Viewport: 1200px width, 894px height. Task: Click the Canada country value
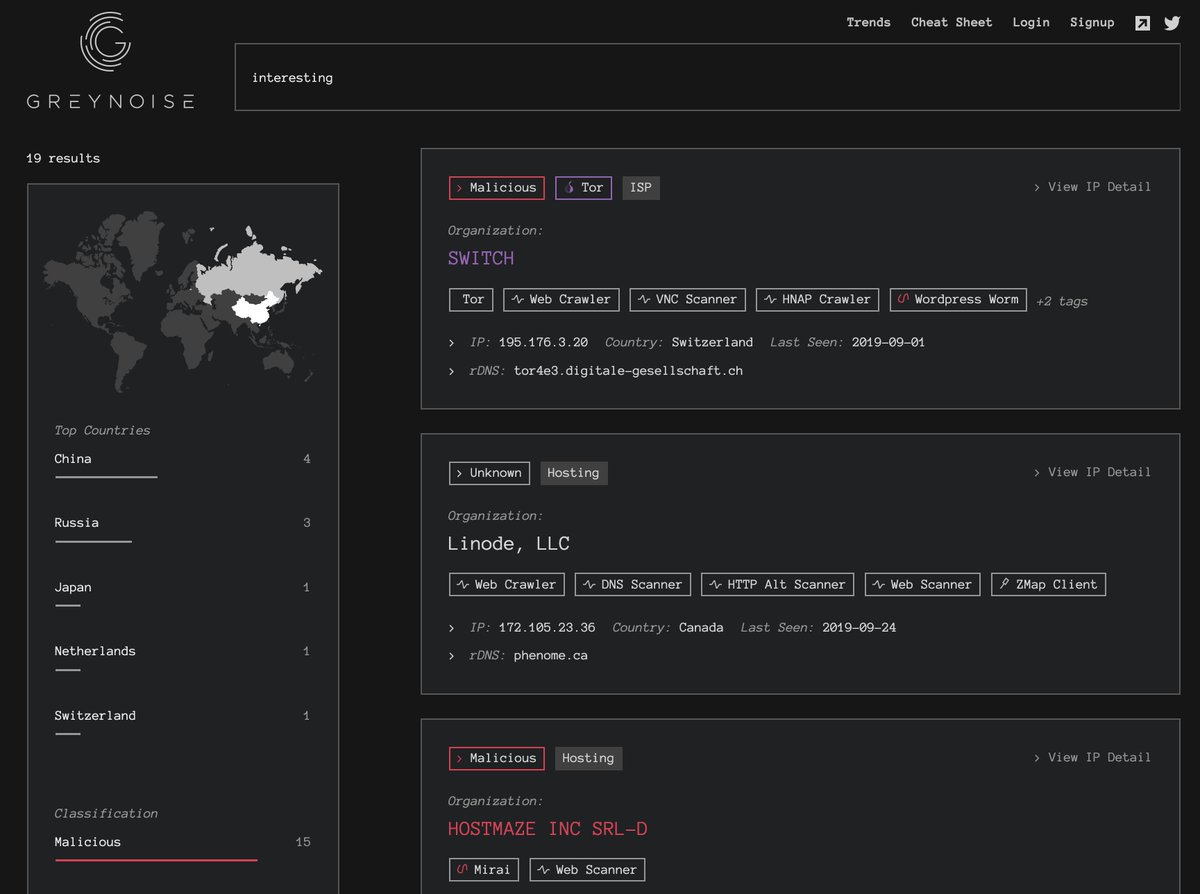pyautogui.click(x=701, y=628)
